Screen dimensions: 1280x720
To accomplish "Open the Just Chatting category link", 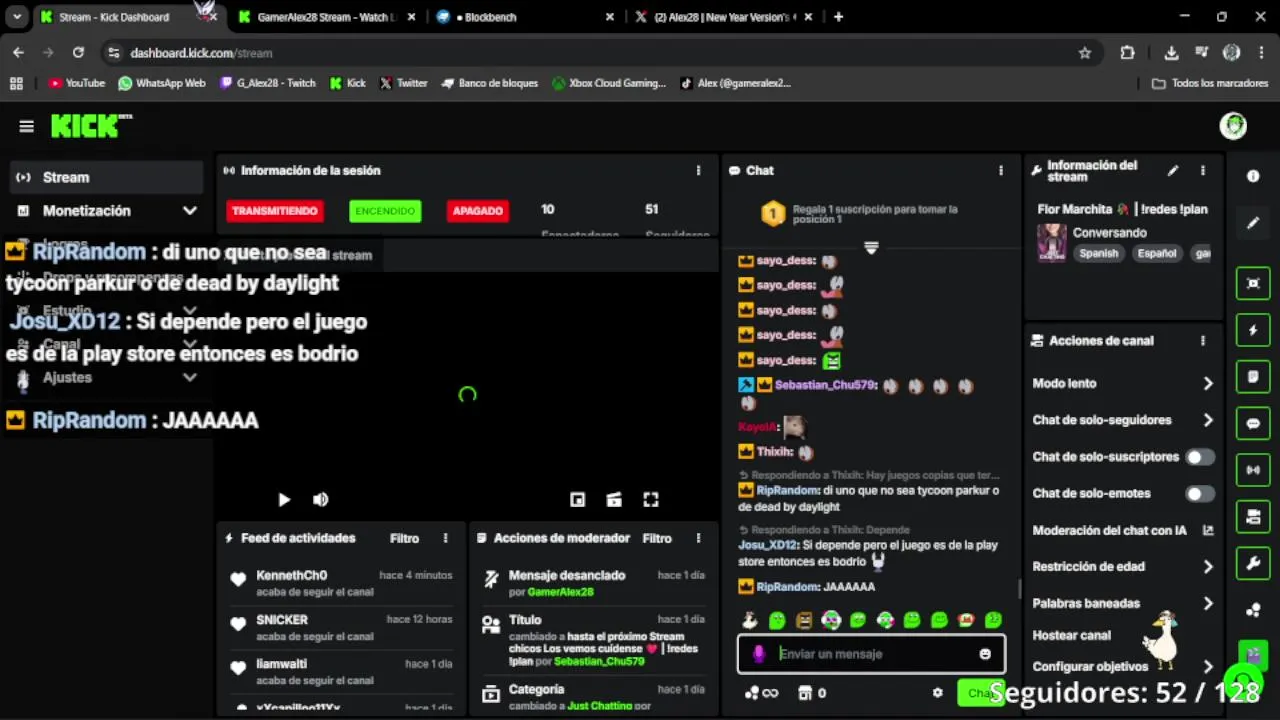I will [x=599, y=706].
